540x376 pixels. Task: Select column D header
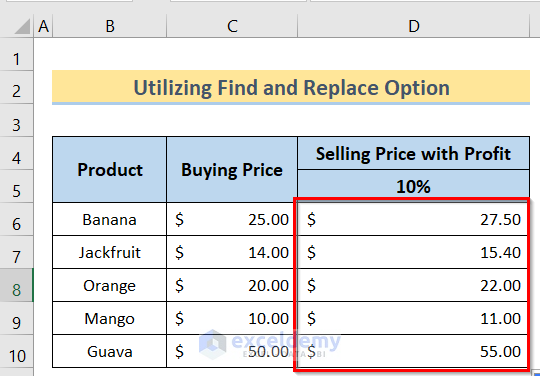(x=414, y=26)
